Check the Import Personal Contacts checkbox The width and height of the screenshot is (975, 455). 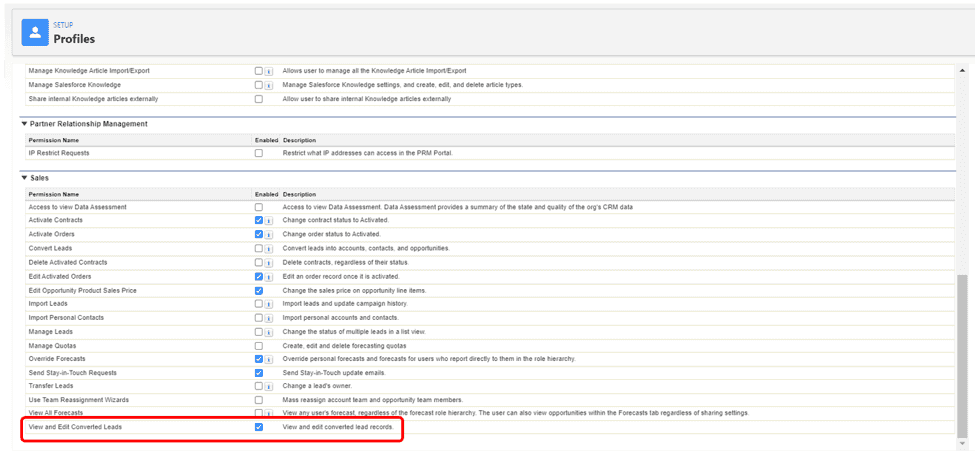[x=259, y=318]
